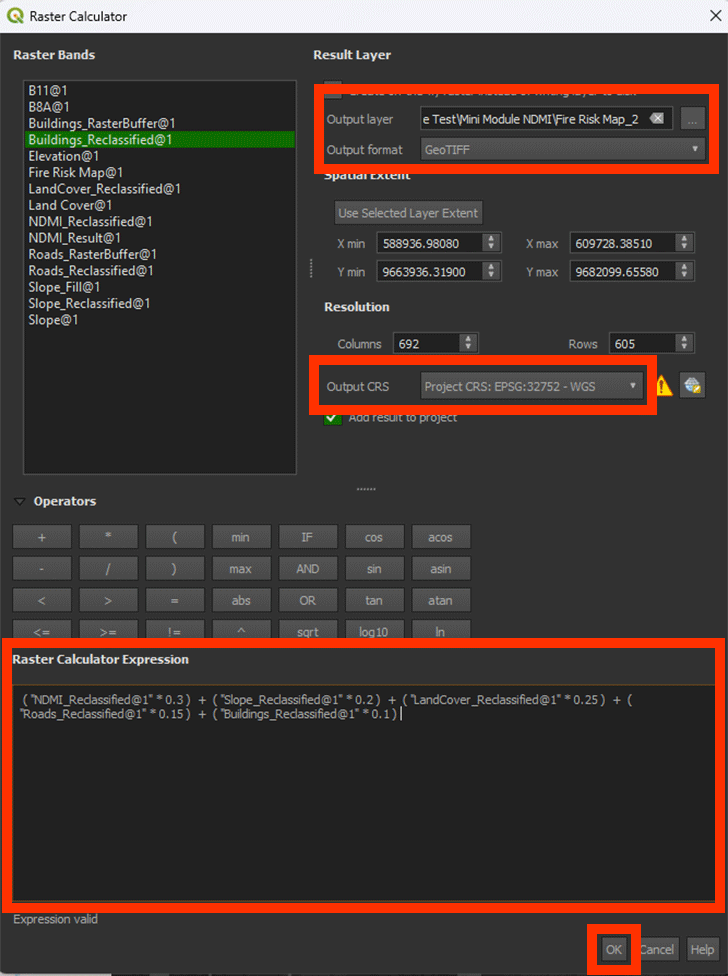Open the Output format dropdown
728x976 pixels.
(561, 149)
